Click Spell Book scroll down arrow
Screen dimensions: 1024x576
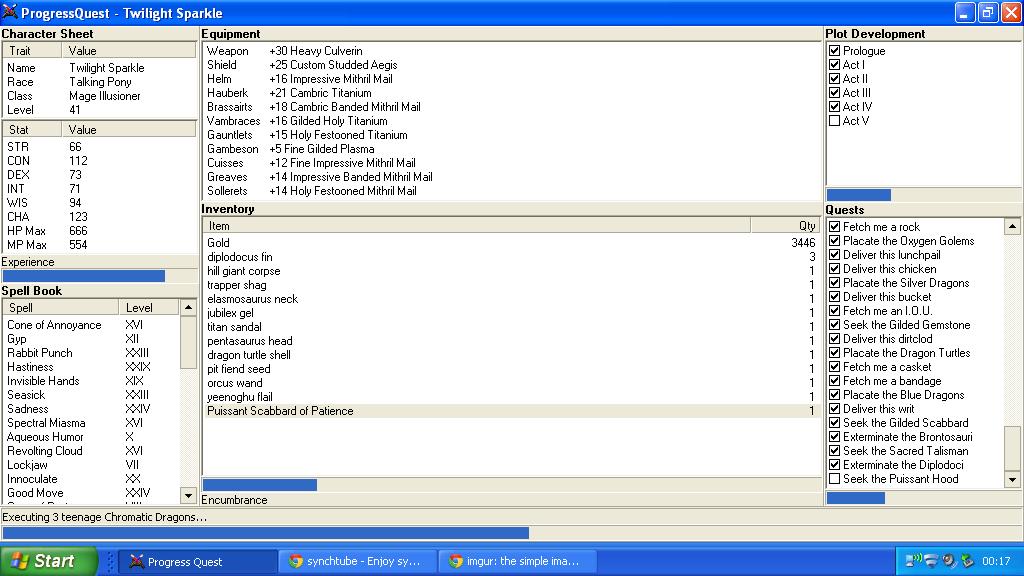[188, 496]
